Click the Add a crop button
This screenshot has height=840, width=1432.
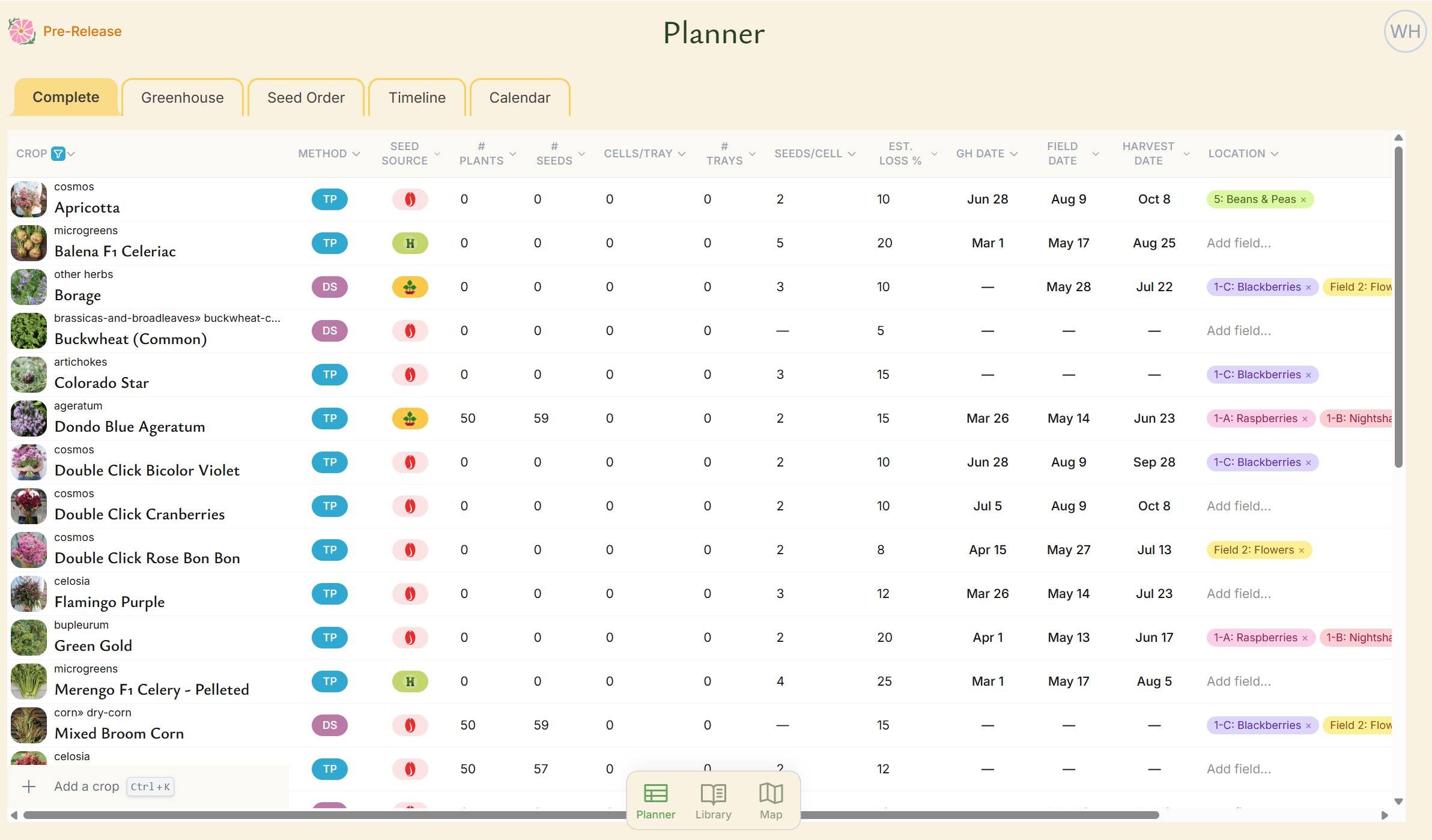point(86,786)
